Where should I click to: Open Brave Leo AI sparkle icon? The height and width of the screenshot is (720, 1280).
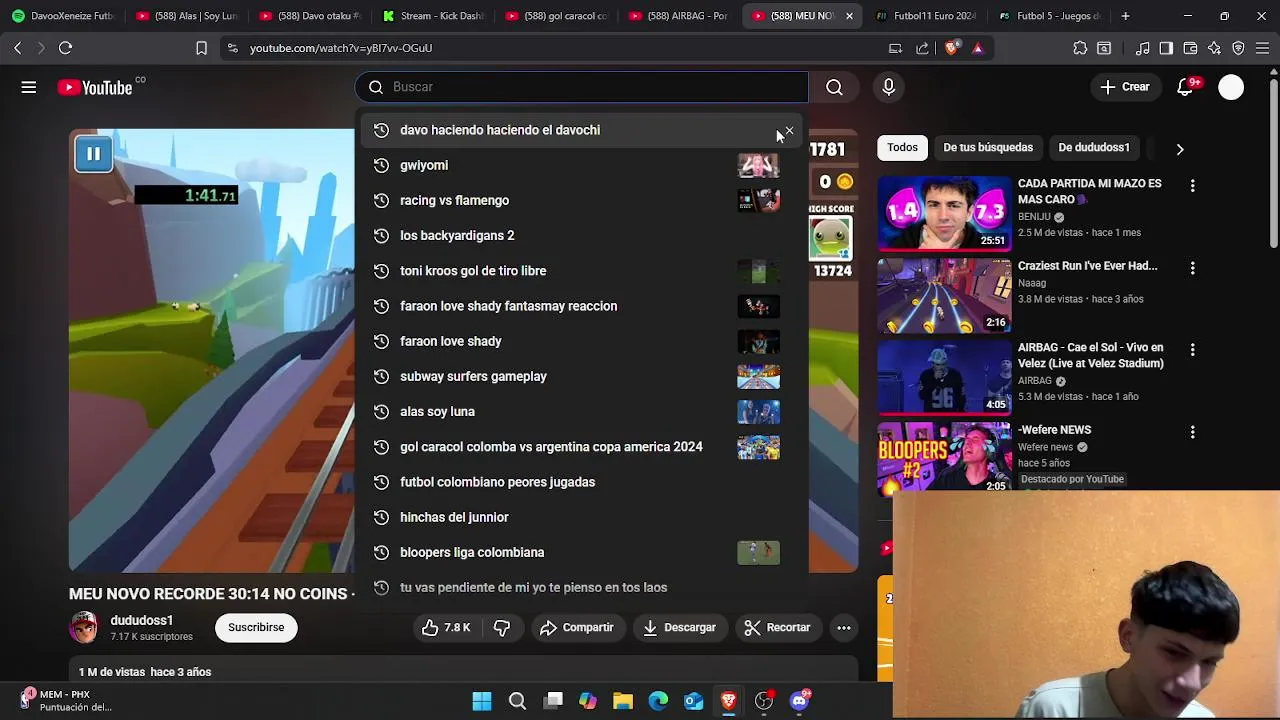[x=1214, y=48]
